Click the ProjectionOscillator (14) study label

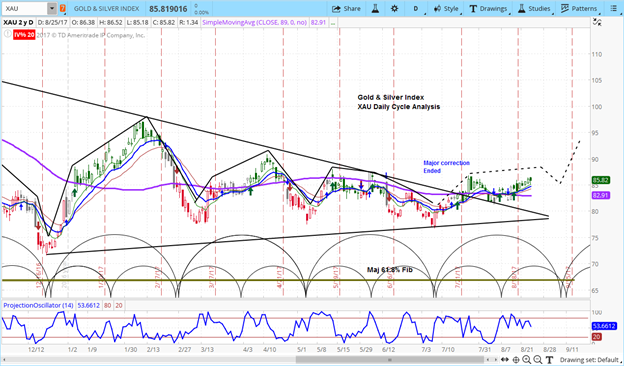tap(38, 306)
